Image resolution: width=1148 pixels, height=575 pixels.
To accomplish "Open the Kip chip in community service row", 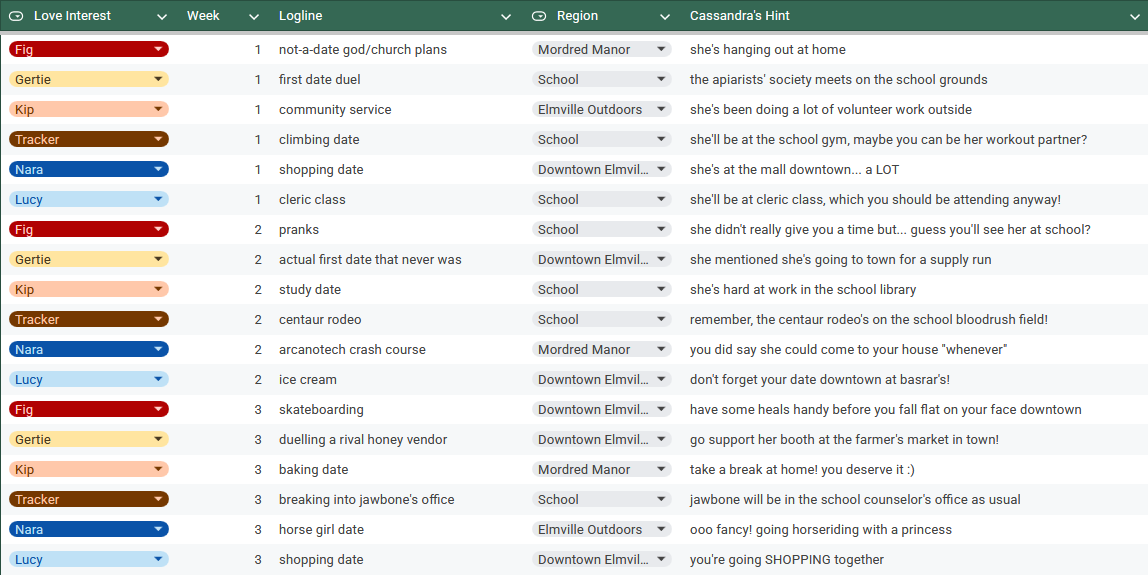I will [x=88, y=109].
